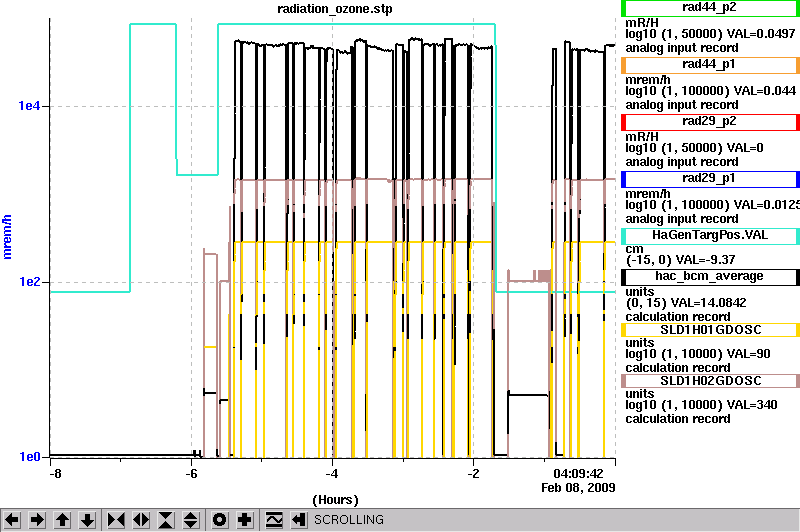
Task: Zoom in horizontally with the inward triangles icon
Action: click(x=116, y=520)
